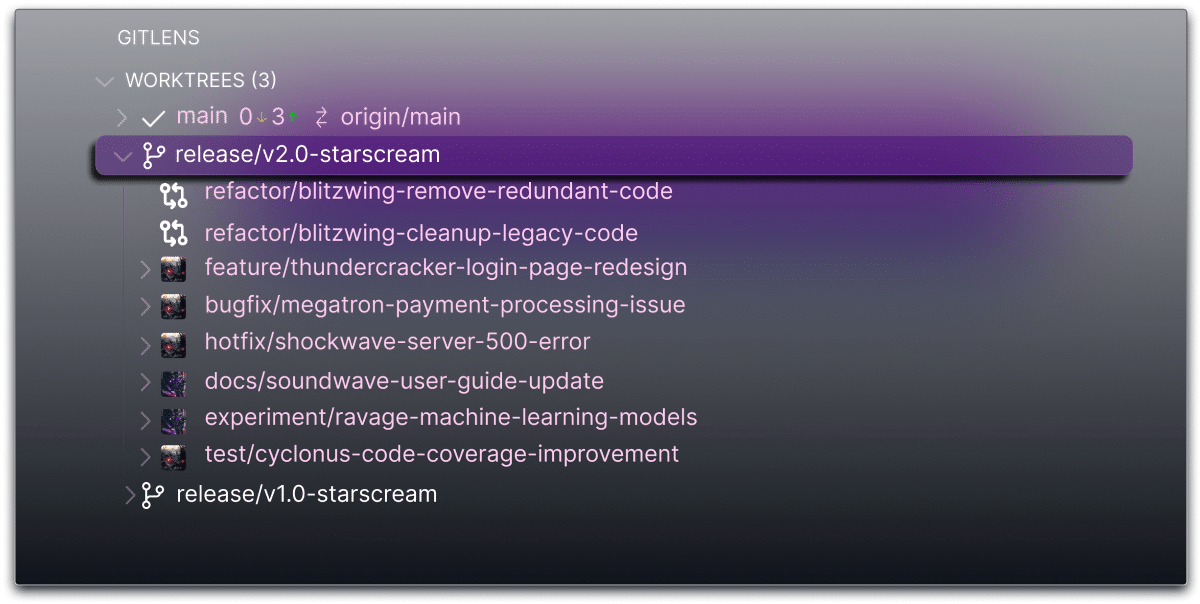Click the avatar beside docs/soundwave-user-guide-update

174,381
